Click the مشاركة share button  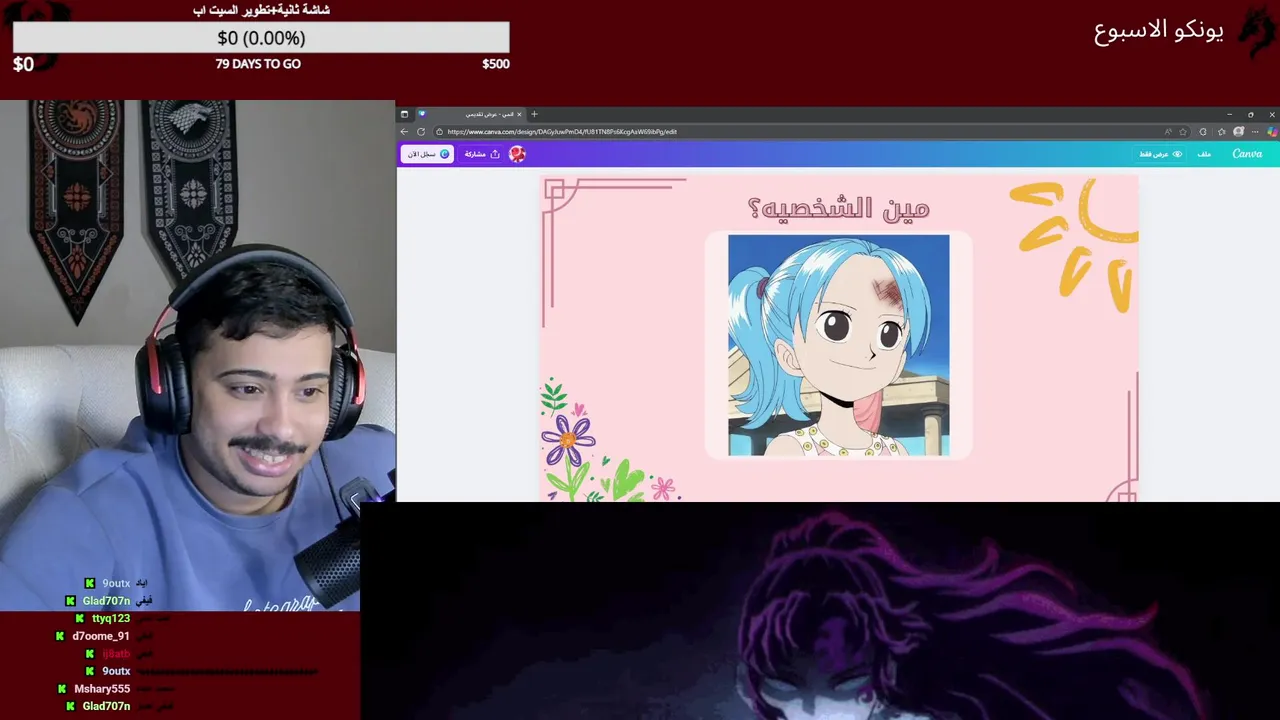482,154
